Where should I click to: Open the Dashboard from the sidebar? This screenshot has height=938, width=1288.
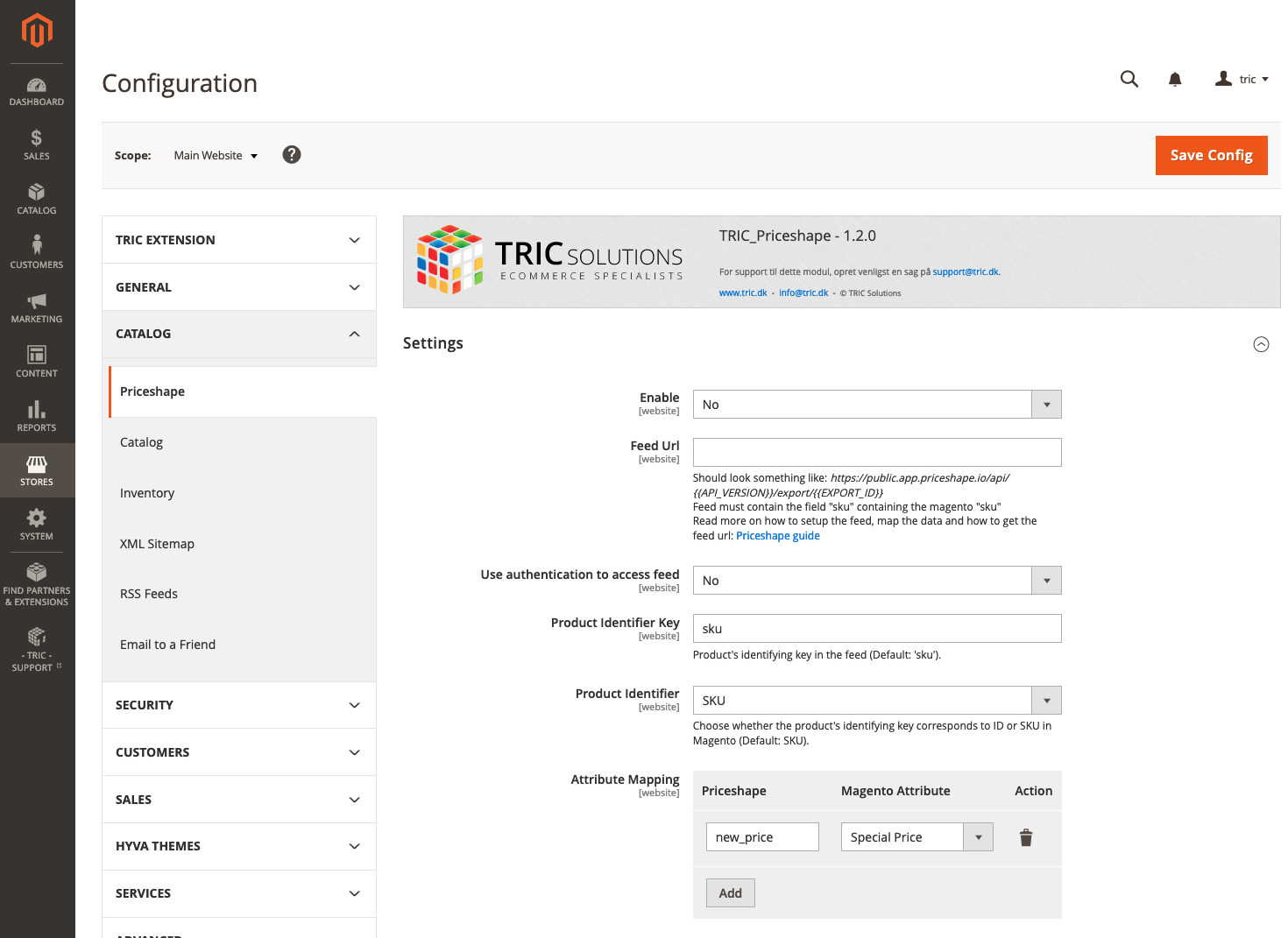click(x=37, y=92)
